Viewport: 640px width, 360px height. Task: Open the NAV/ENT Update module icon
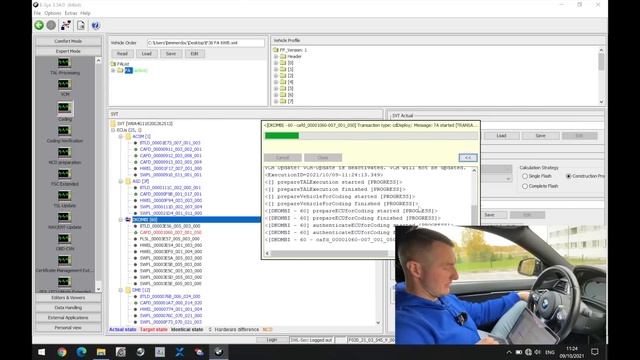(x=64, y=217)
